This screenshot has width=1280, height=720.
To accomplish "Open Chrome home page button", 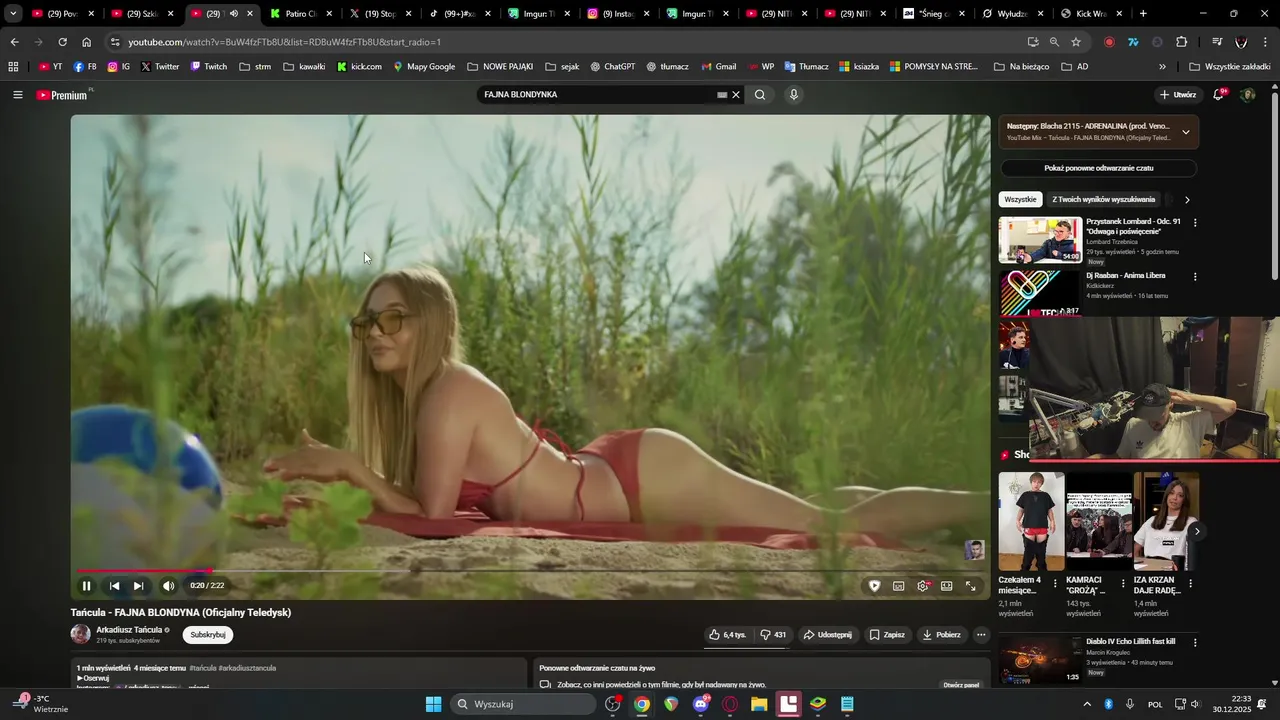I will tap(86, 42).
